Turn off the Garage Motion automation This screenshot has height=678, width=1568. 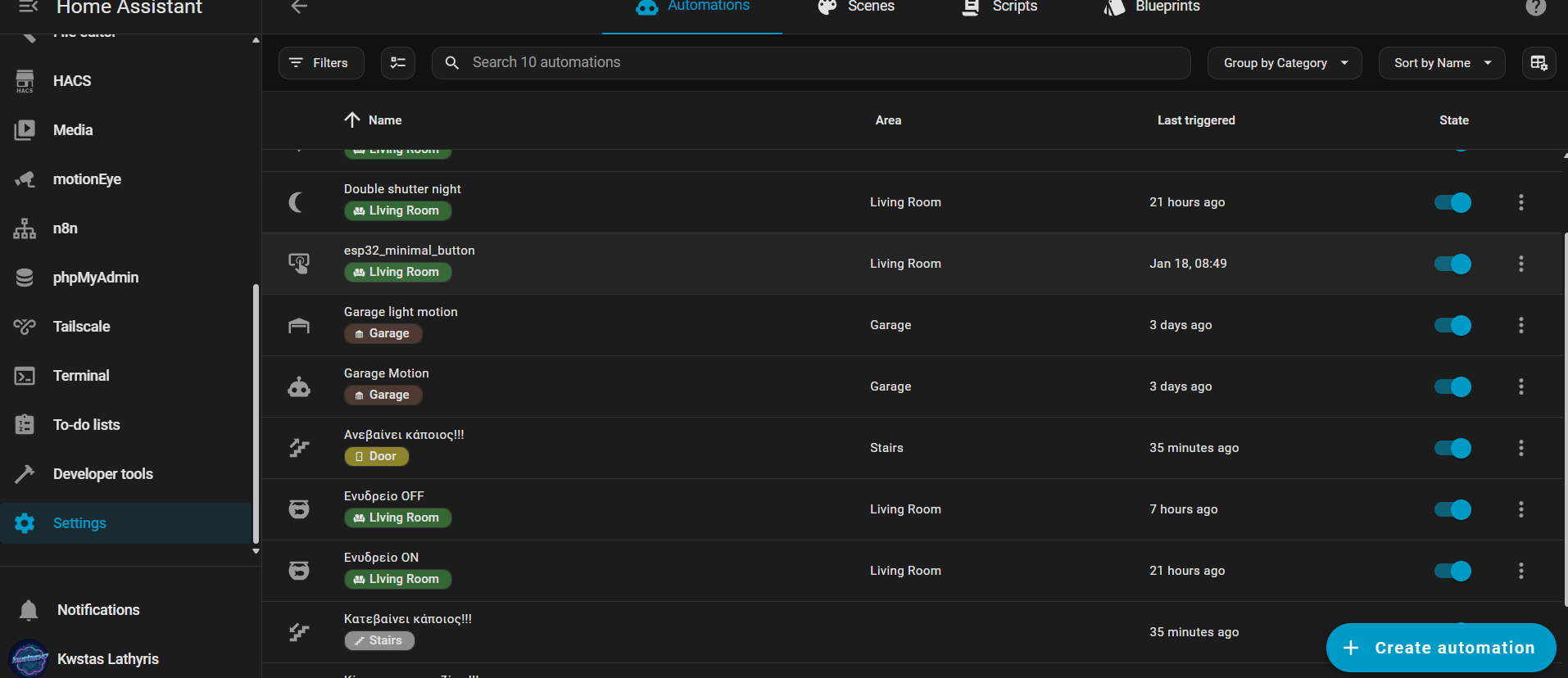pos(1452,386)
